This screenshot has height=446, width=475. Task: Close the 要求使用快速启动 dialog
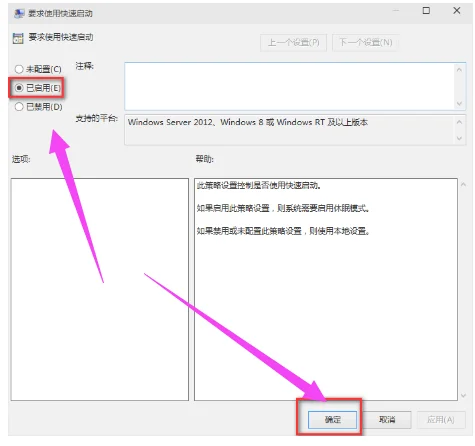point(457,11)
